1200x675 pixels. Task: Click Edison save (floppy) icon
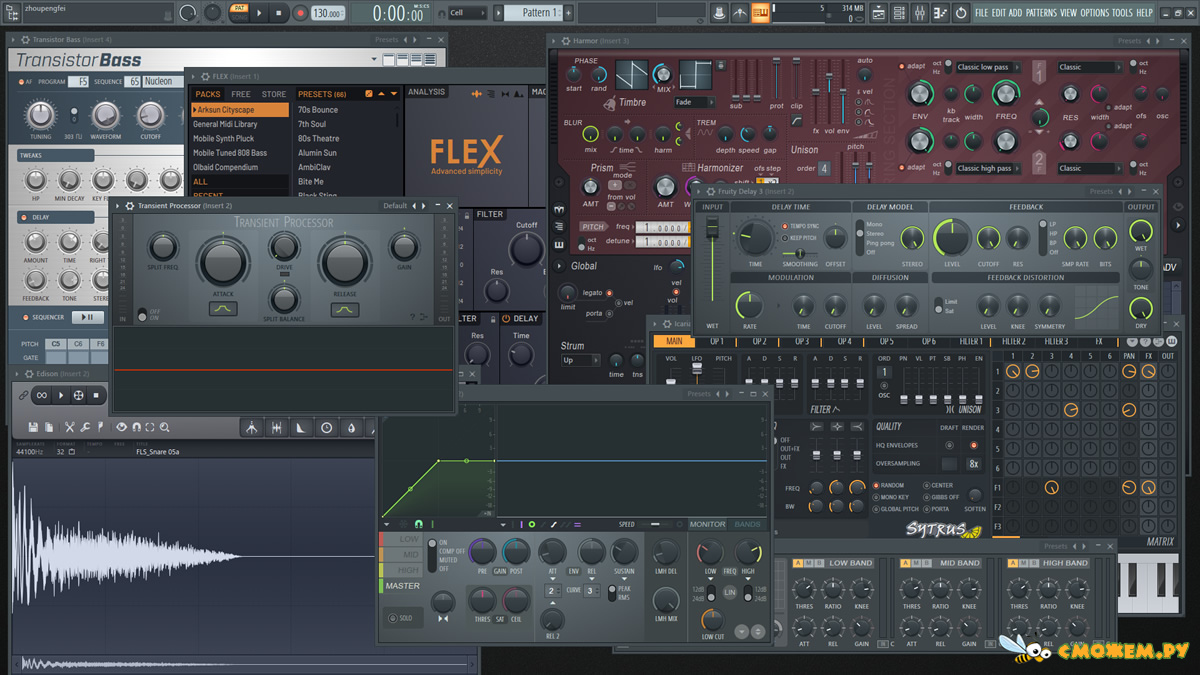click(x=33, y=428)
